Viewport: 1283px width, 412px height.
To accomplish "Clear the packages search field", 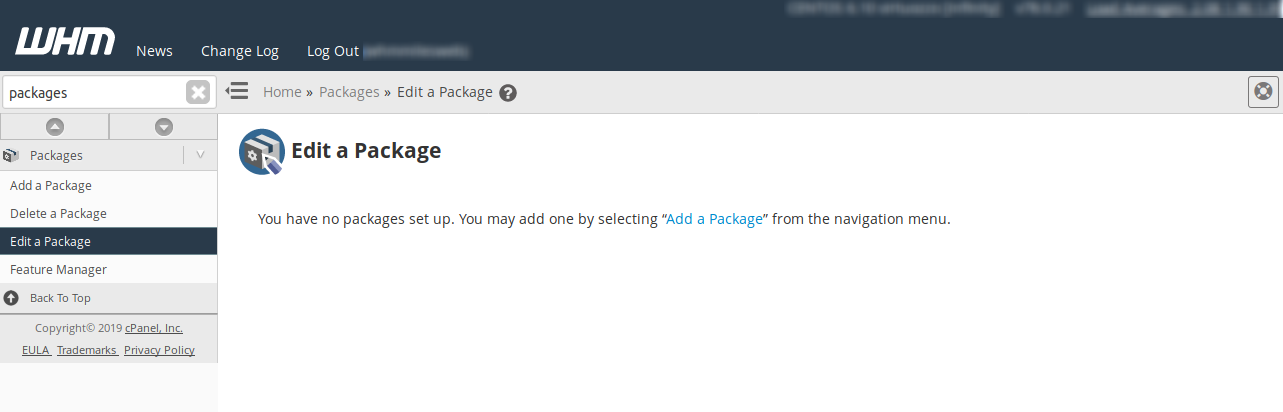I will pos(198,92).
